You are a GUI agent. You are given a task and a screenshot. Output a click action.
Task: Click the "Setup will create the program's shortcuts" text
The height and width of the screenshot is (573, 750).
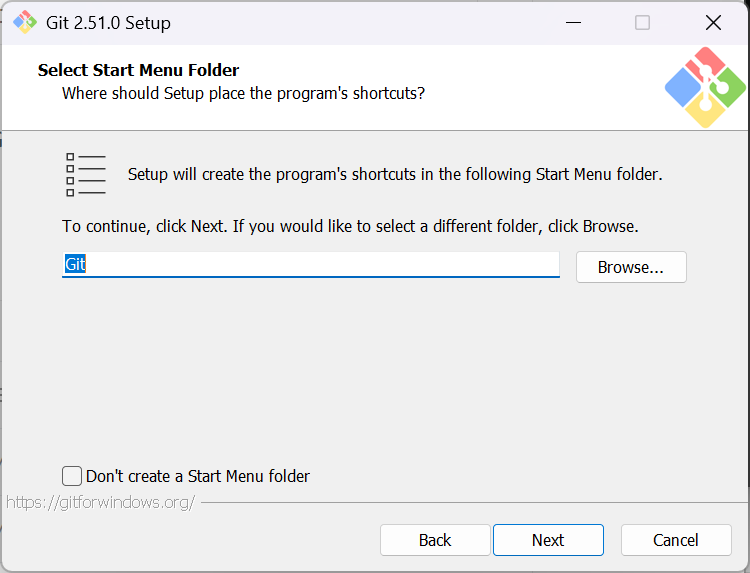[395, 174]
